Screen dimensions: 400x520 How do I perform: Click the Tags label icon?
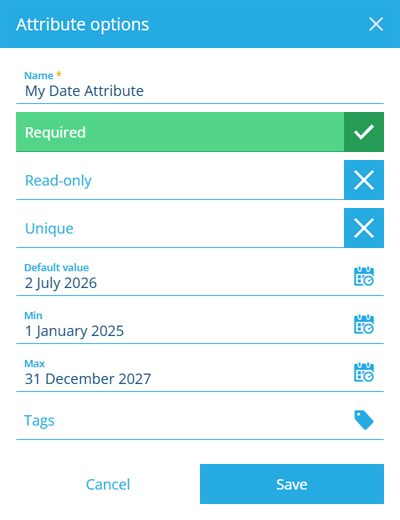[364, 420]
